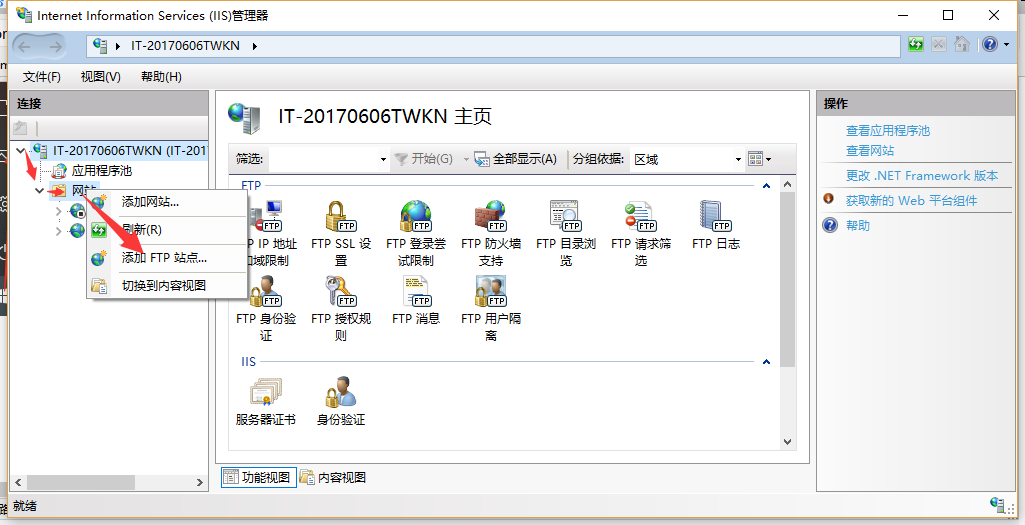Click the 查看网站 link
This screenshot has width=1025, height=525.
pos(869,151)
